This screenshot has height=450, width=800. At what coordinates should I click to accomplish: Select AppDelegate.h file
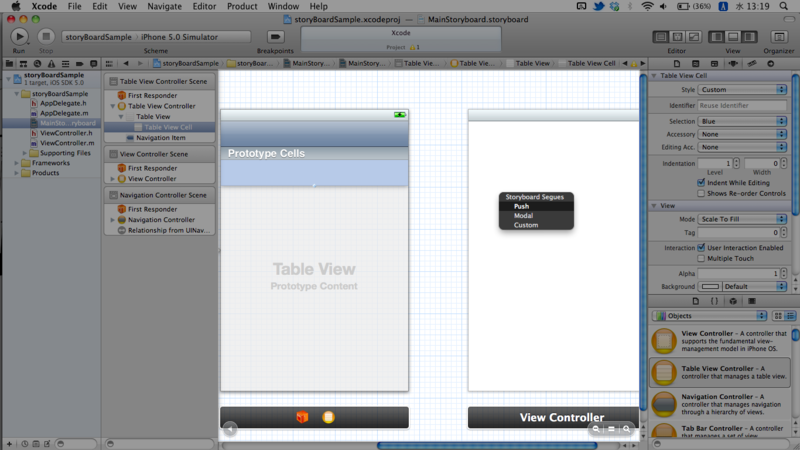coord(63,103)
